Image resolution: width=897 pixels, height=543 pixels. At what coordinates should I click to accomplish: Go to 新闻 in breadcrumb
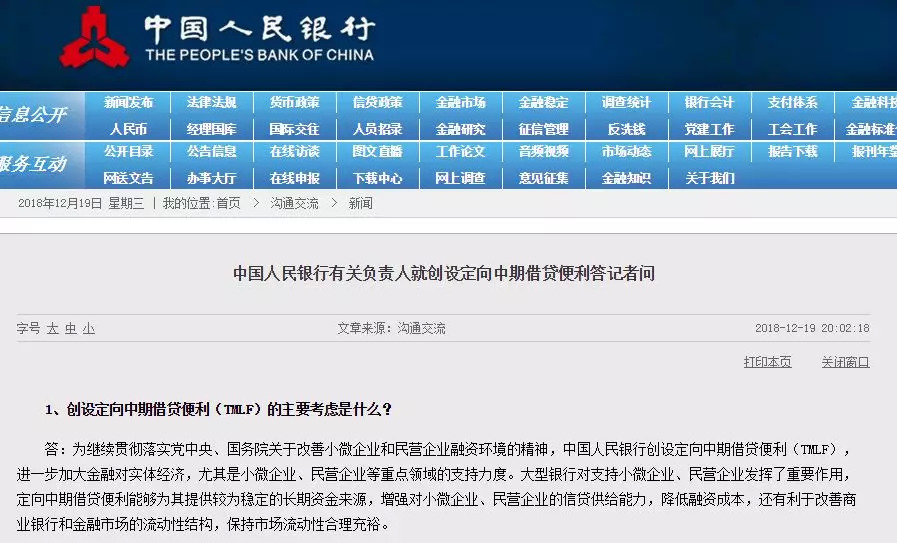coord(360,203)
